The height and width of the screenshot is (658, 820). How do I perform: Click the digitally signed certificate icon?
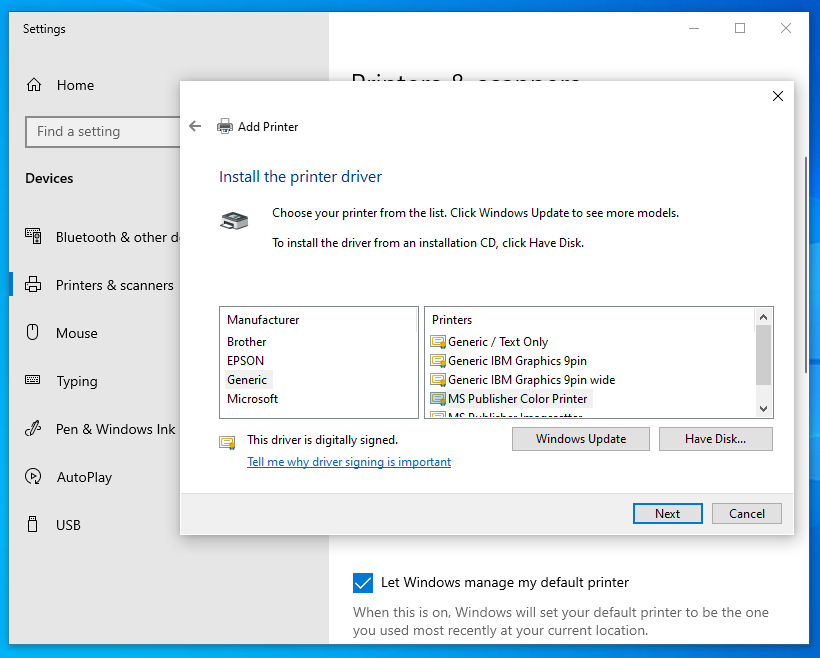point(227,443)
